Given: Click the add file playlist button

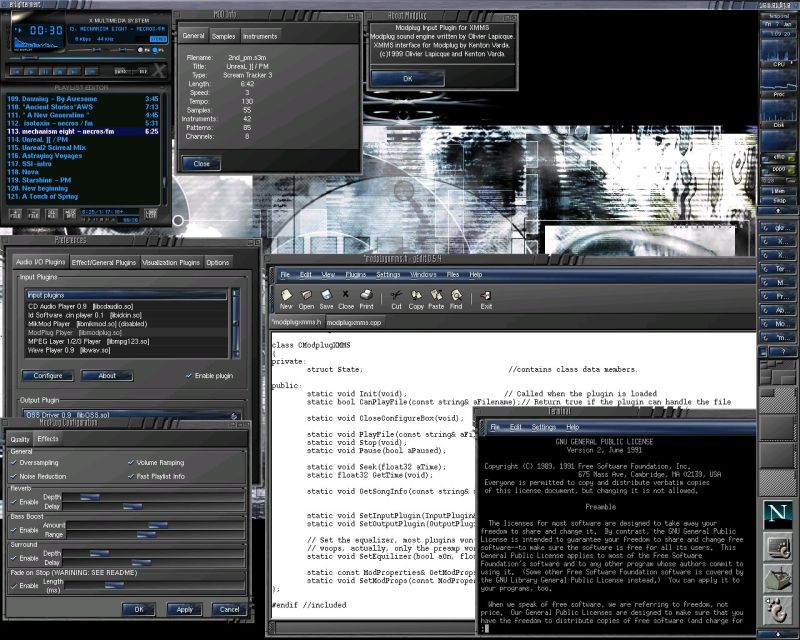Looking at the screenshot, I should tap(15, 214).
